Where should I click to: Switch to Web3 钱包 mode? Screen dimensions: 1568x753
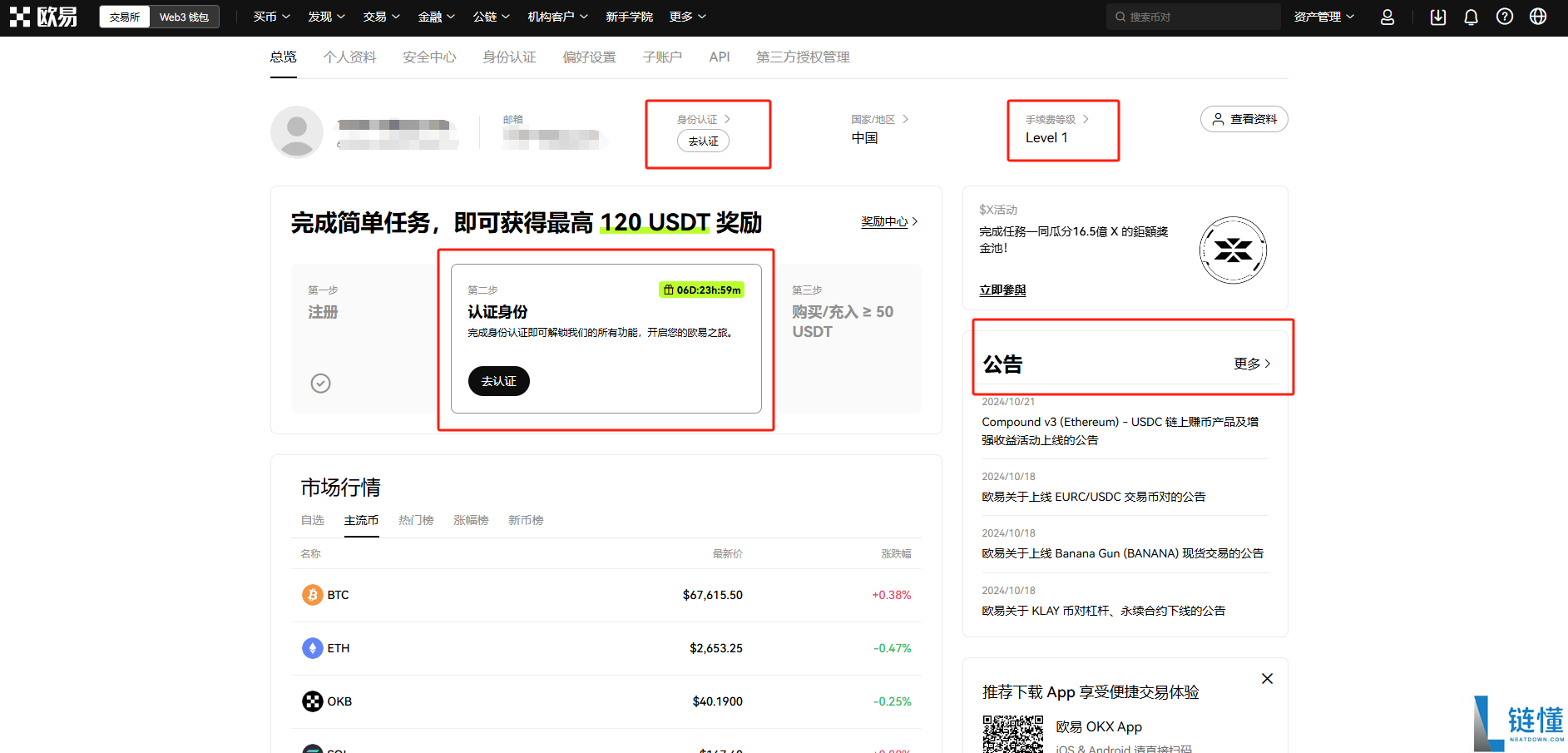point(184,17)
